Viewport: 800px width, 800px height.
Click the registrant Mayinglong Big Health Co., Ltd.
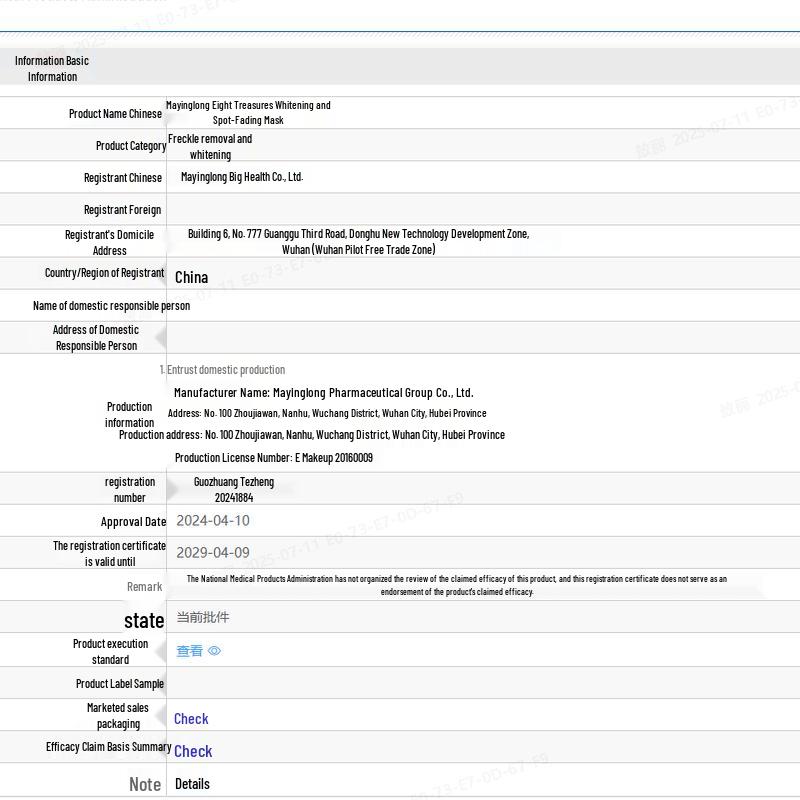tap(241, 177)
